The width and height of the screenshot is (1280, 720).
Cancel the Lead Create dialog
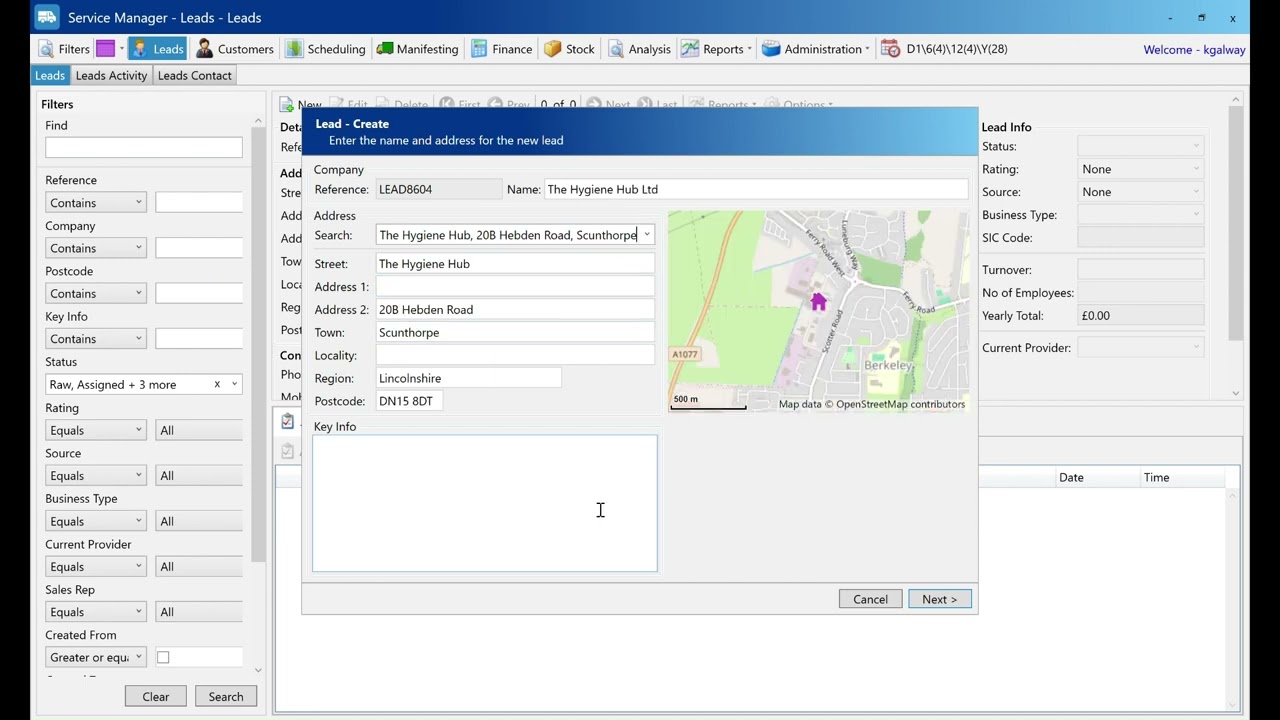pos(870,599)
